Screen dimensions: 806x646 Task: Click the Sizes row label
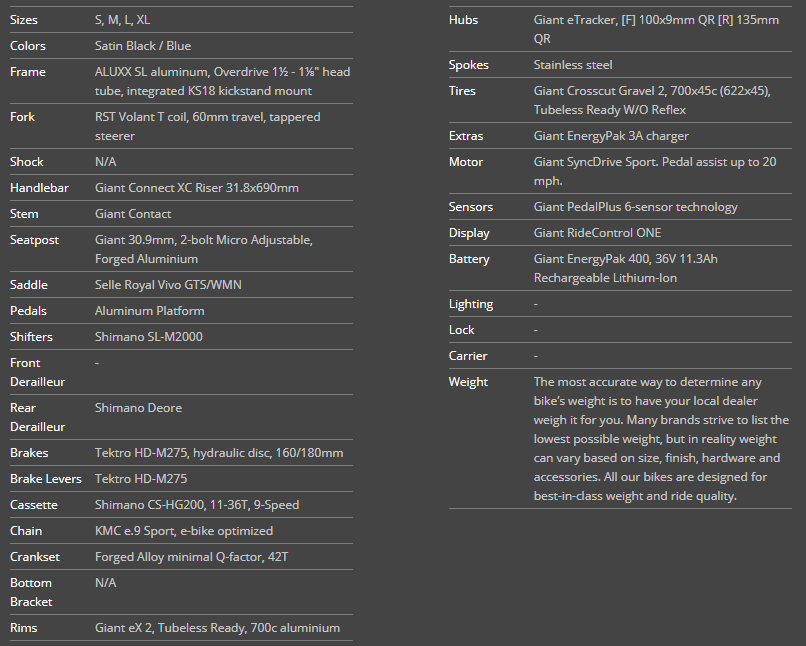pos(24,20)
